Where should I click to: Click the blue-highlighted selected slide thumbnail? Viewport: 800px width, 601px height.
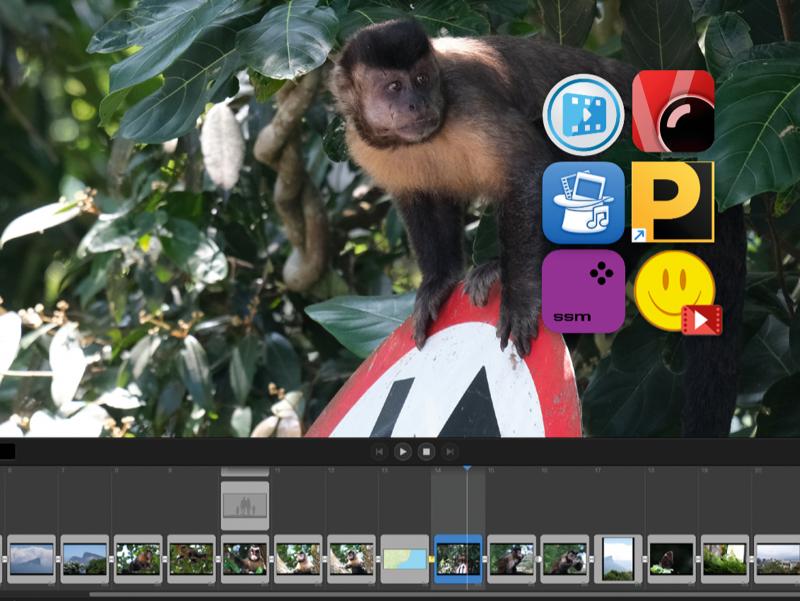point(458,559)
